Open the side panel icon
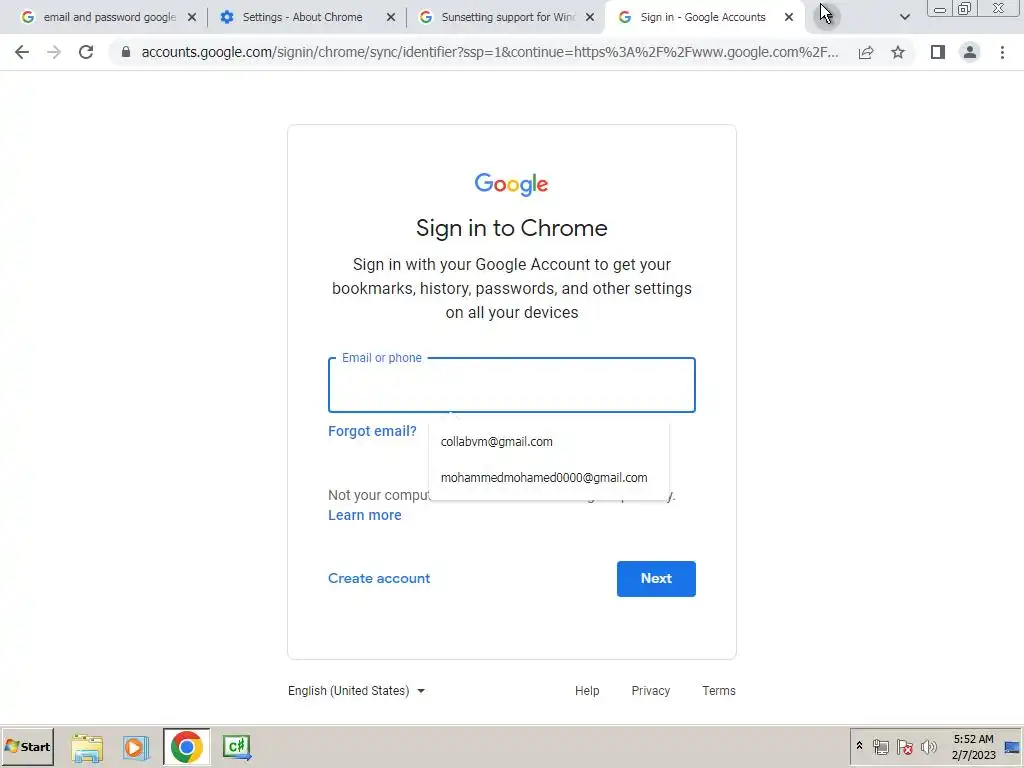 (938, 52)
